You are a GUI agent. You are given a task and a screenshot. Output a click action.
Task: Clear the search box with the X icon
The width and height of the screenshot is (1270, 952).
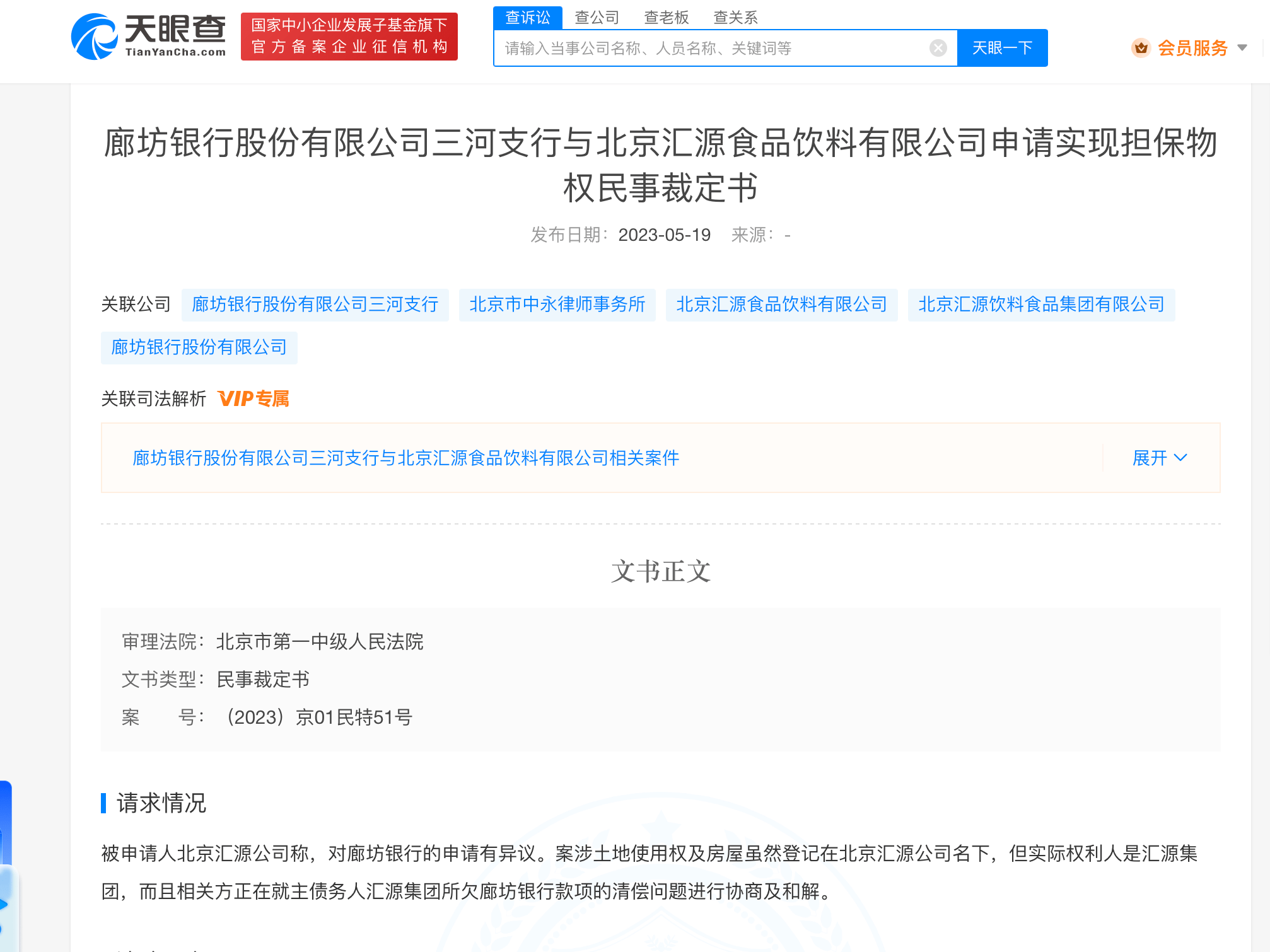938,48
